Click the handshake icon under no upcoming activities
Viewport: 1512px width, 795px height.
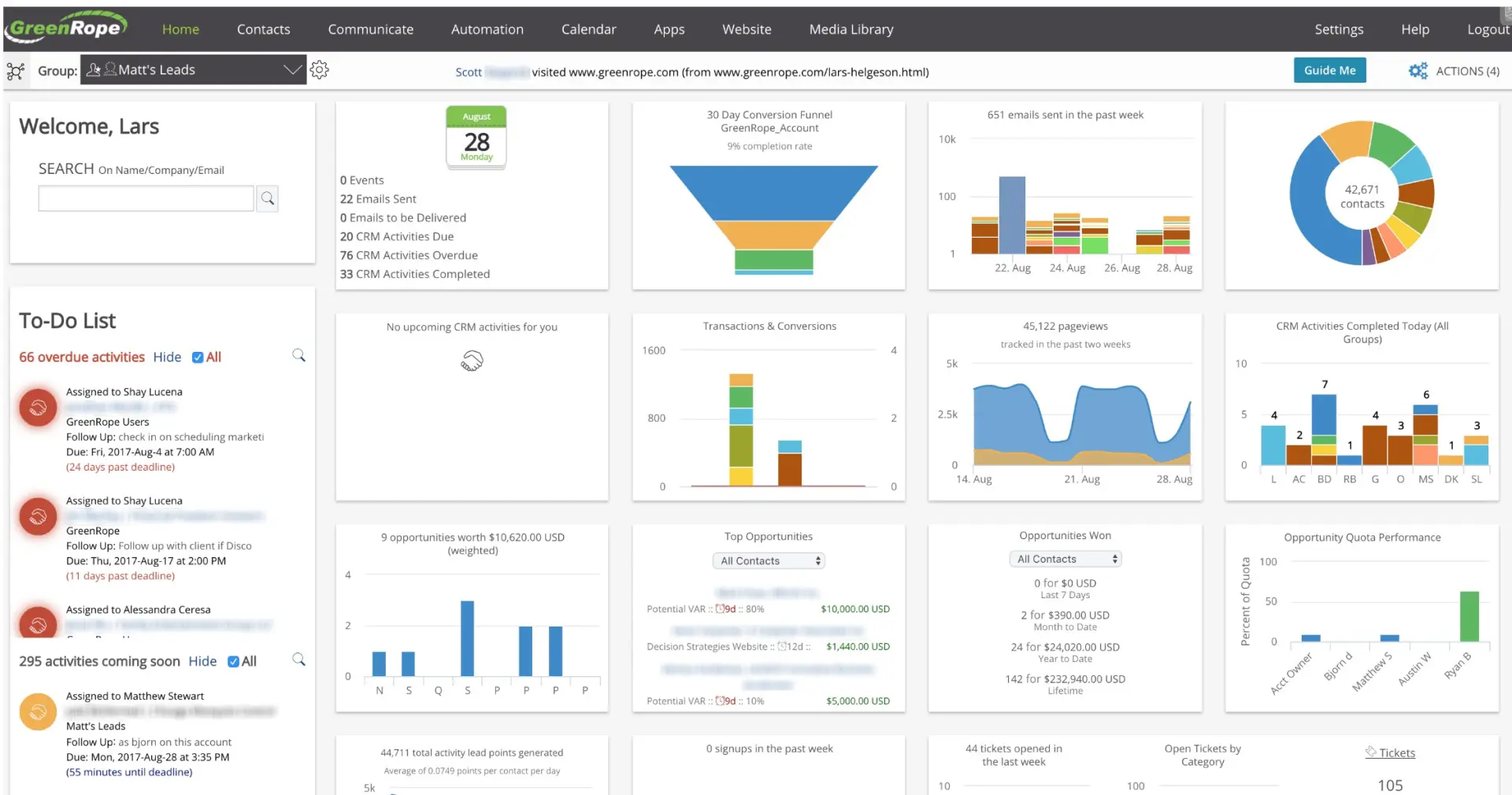point(472,361)
